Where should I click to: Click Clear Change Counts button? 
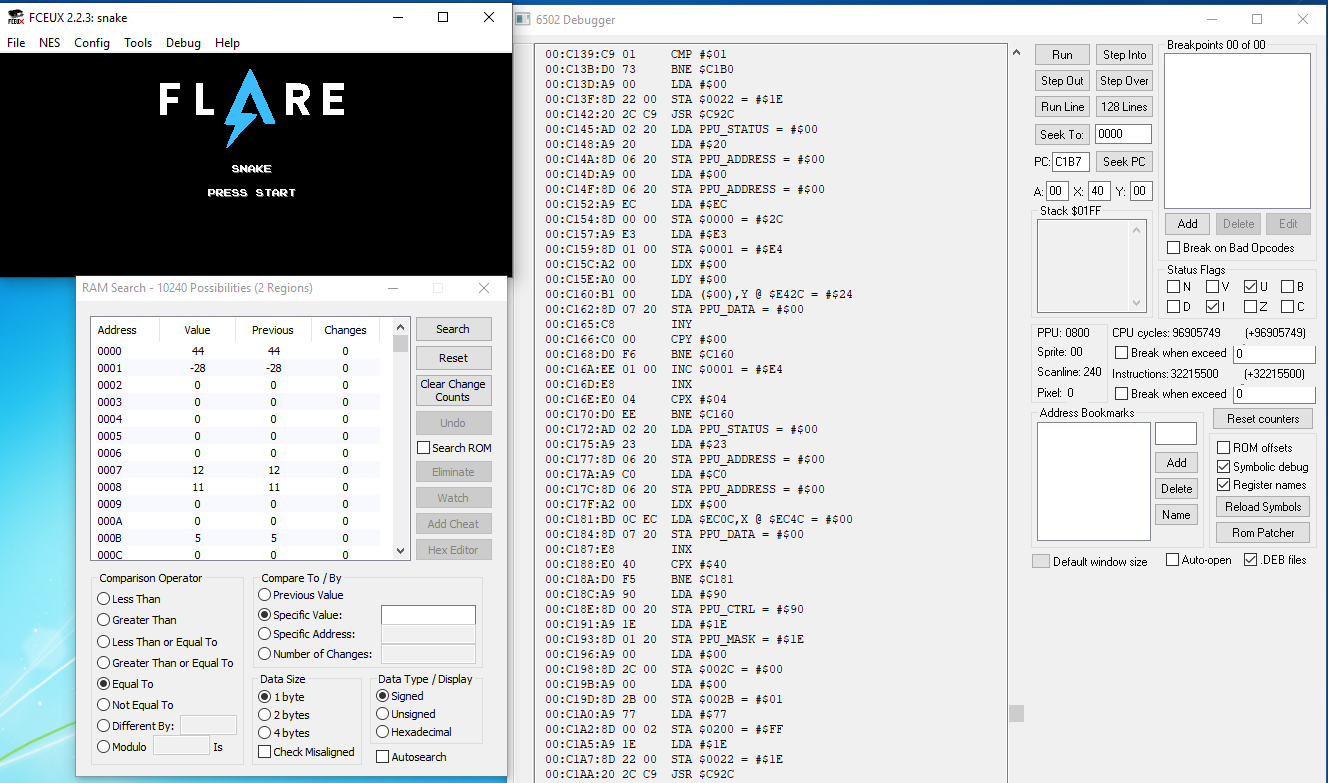[453, 390]
